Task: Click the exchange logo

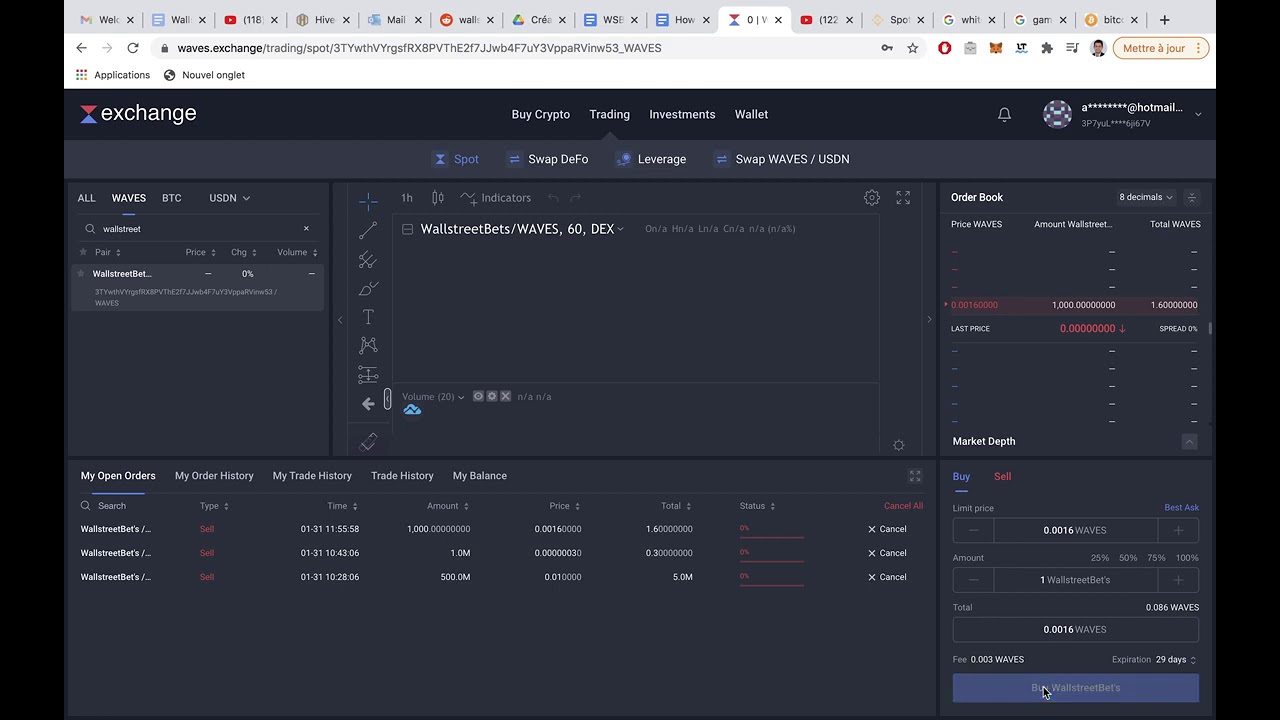Action: coord(138,114)
